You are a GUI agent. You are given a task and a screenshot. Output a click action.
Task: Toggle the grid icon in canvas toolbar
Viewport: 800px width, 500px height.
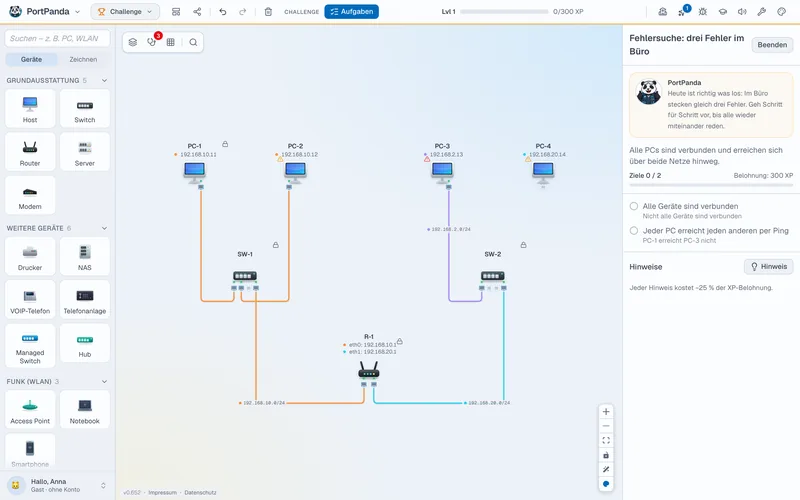[x=170, y=42]
